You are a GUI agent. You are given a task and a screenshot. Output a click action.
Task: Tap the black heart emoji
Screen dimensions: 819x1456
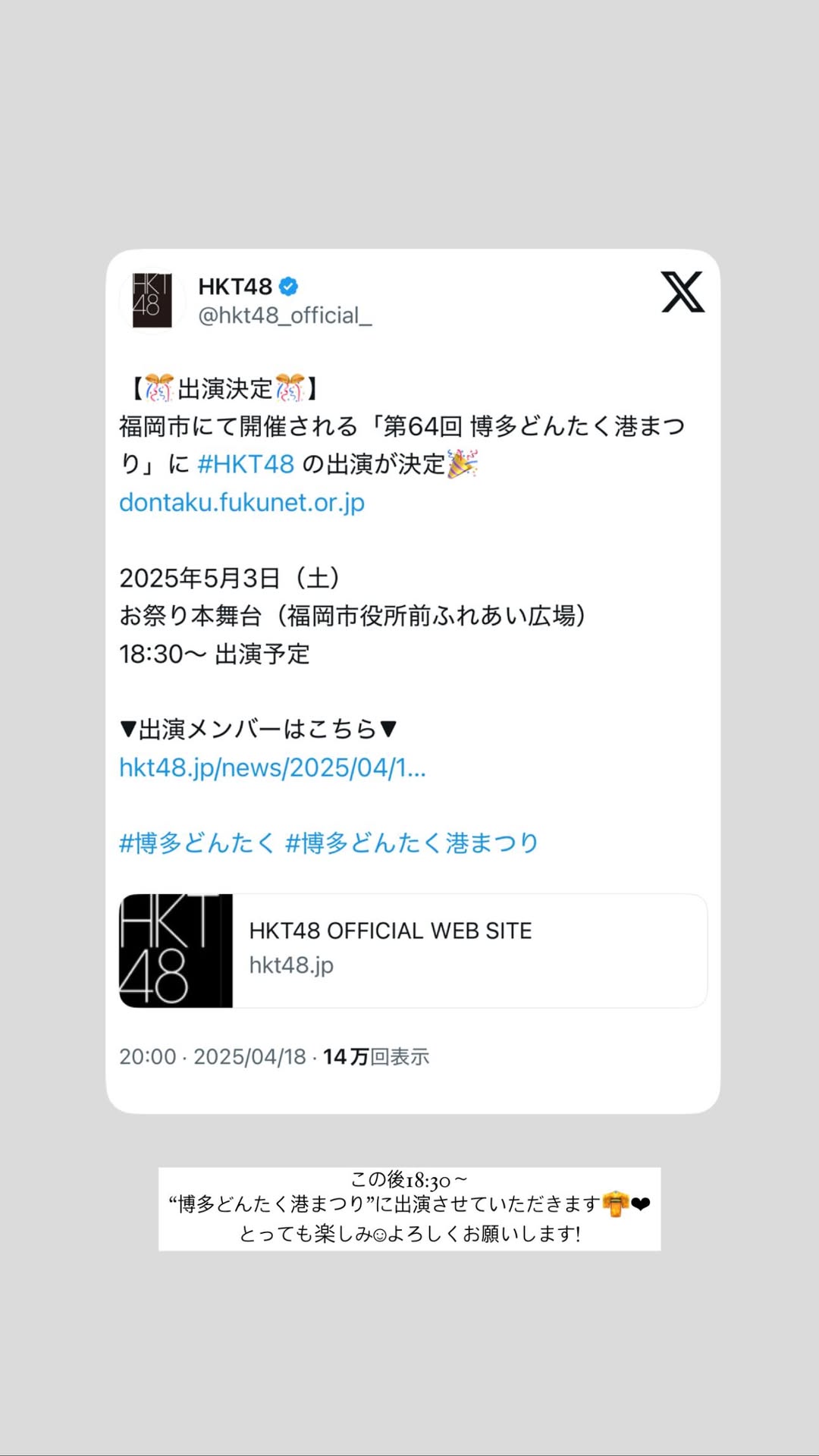point(641,1204)
